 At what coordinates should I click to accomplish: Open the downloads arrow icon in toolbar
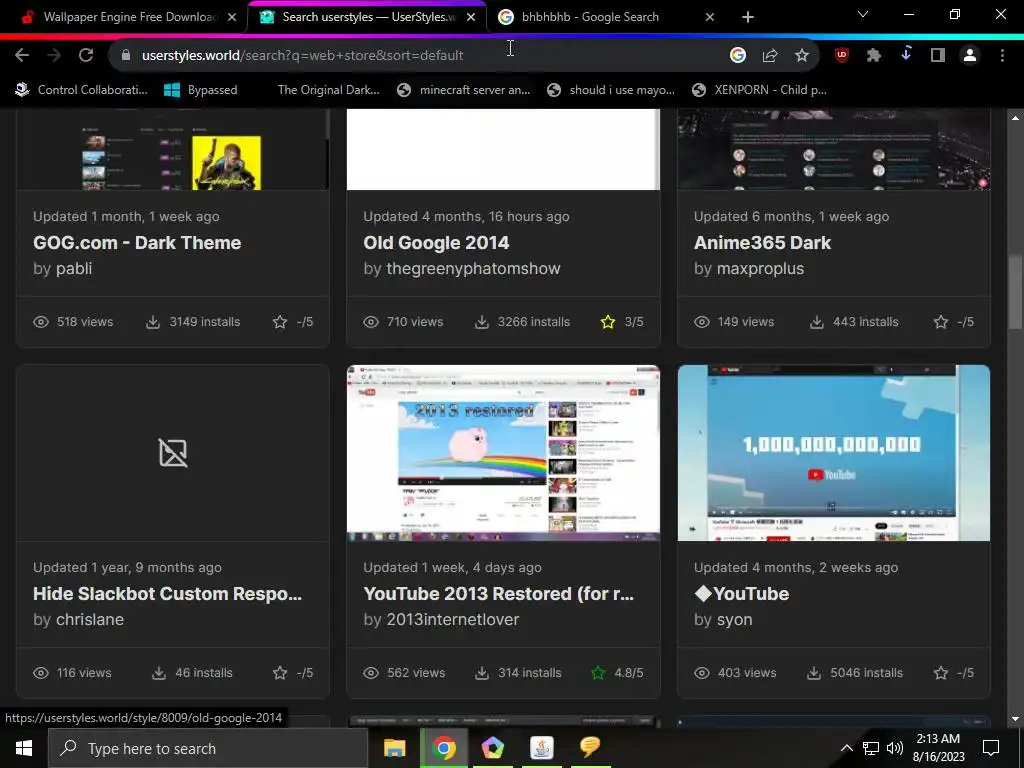point(906,55)
